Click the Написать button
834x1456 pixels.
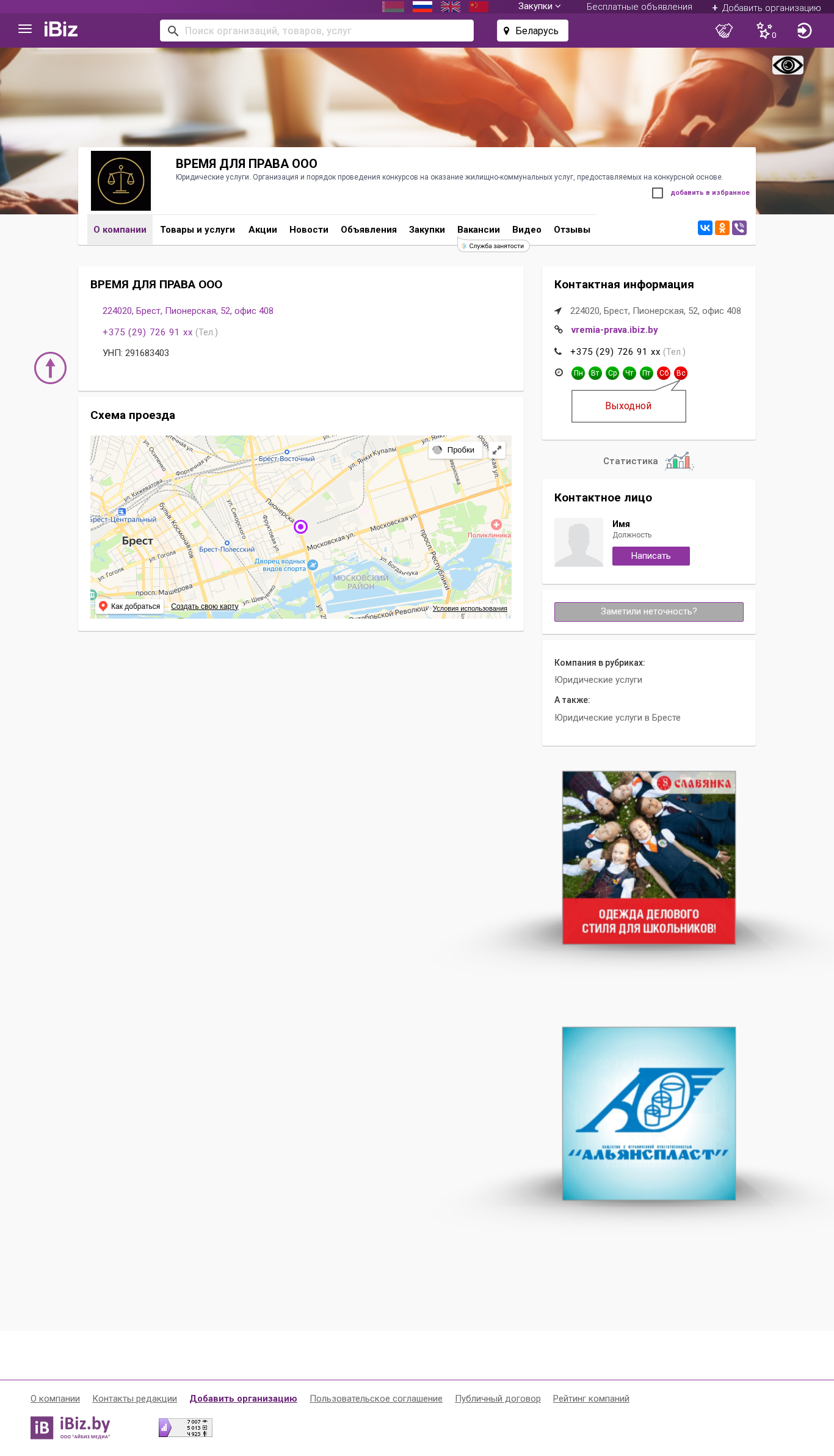[651, 556]
